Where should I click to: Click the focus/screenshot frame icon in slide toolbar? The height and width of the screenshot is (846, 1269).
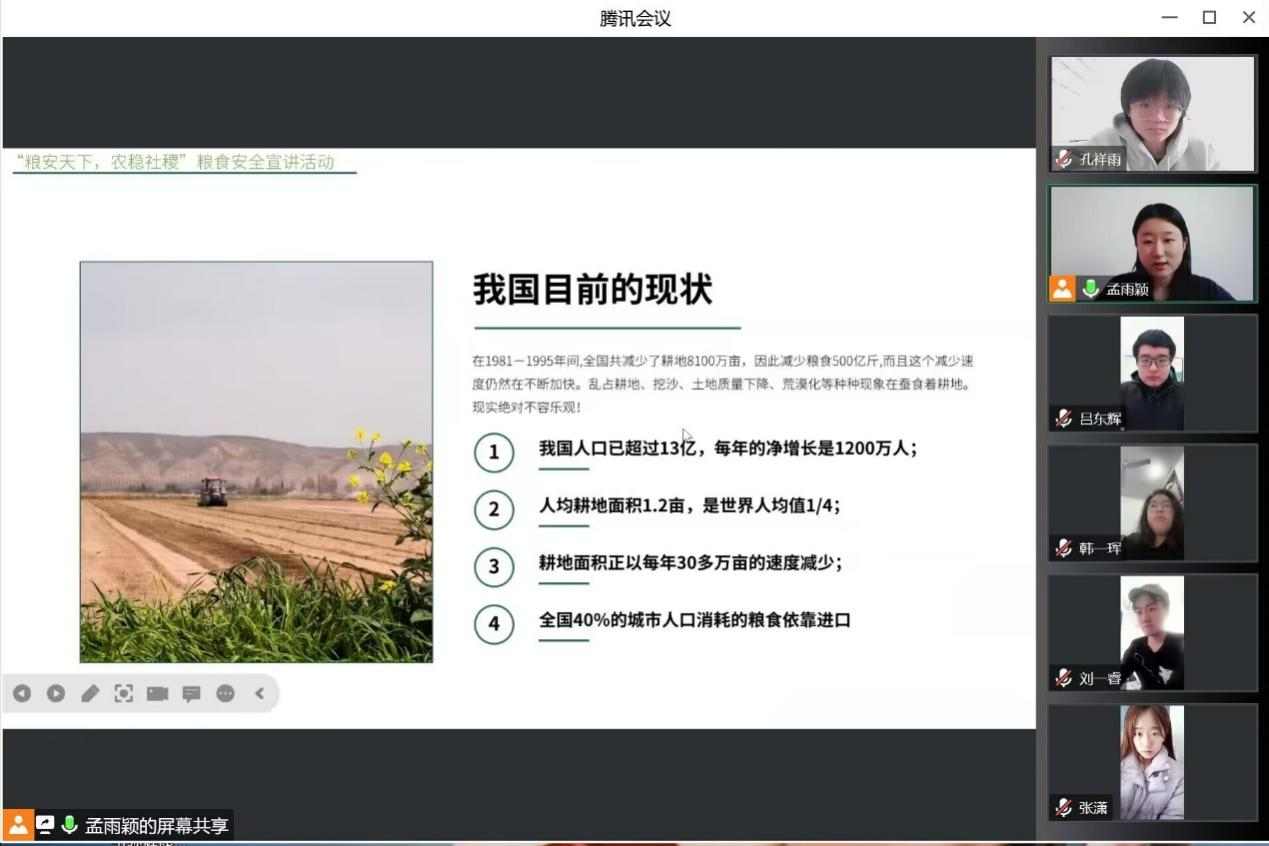pos(124,693)
